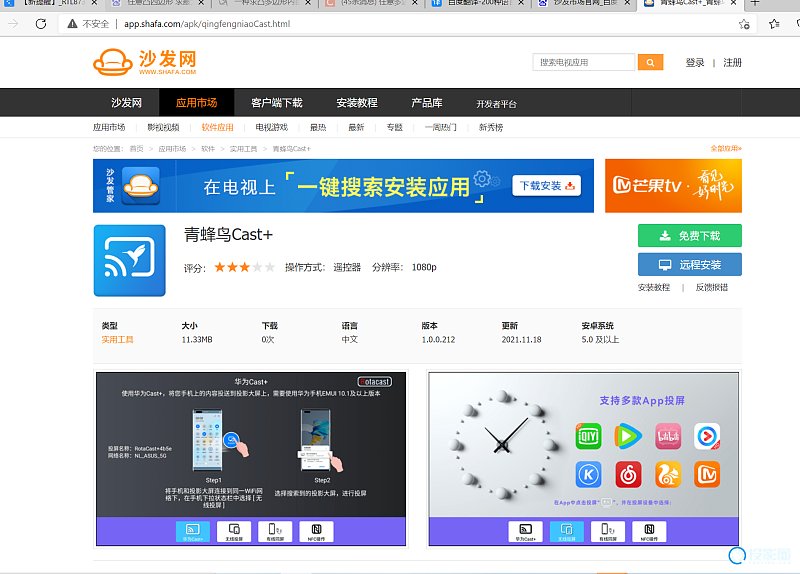
Task: Select 新秀榜 sub-navigation
Action: 491,127
